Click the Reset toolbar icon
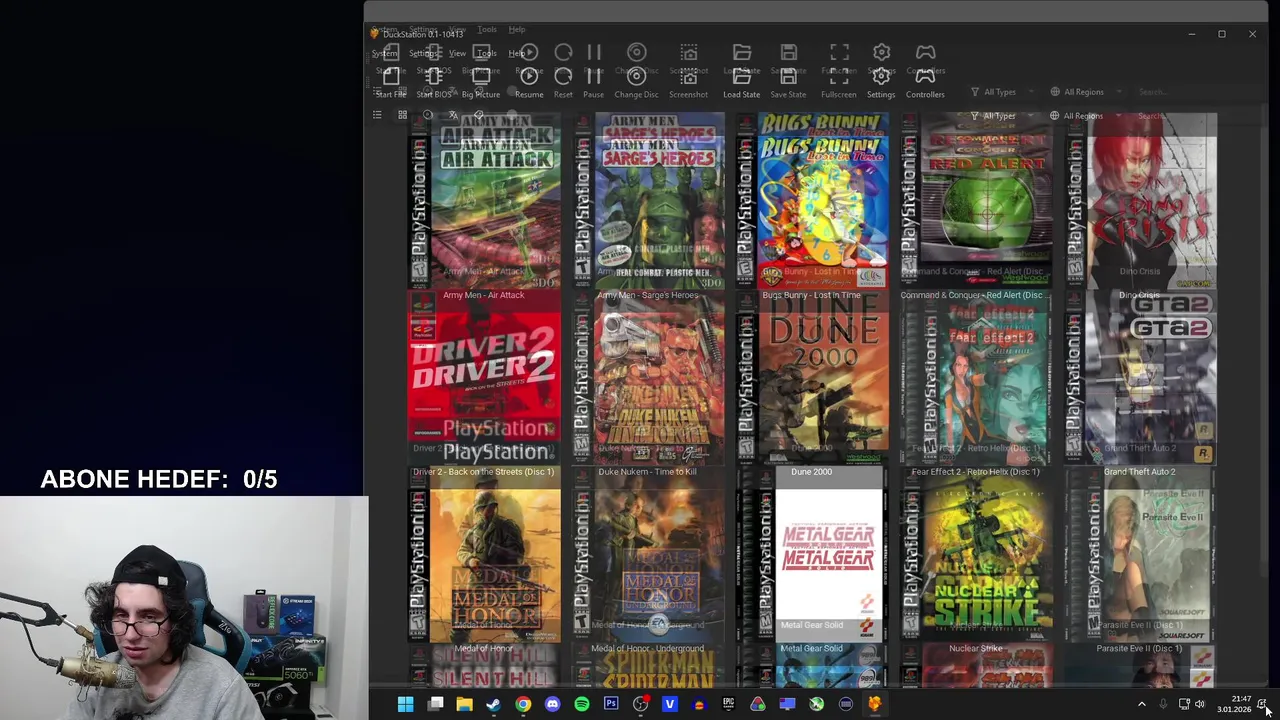The image size is (1280, 720). (x=563, y=76)
